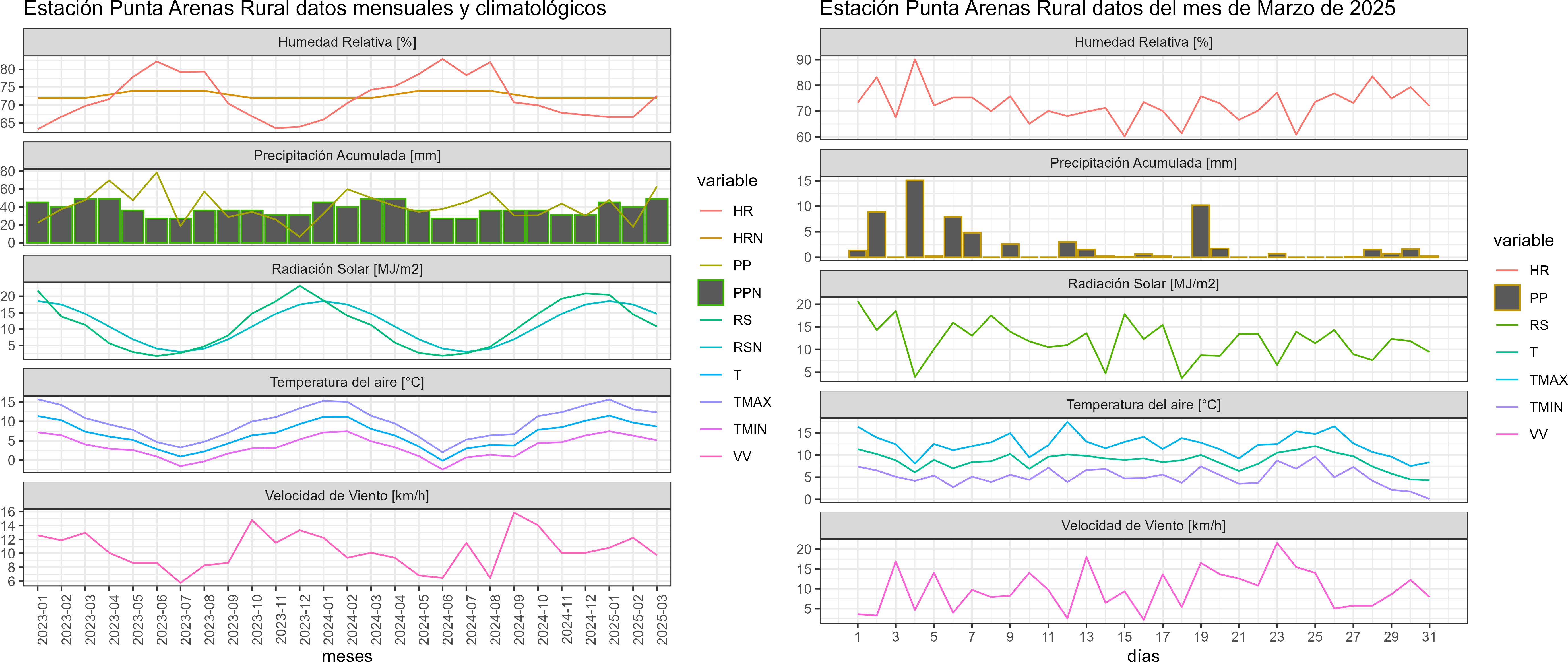Click the day 19 precipitation bar in daily chart
This screenshot has height=662, width=1568.
click(x=1200, y=231)
